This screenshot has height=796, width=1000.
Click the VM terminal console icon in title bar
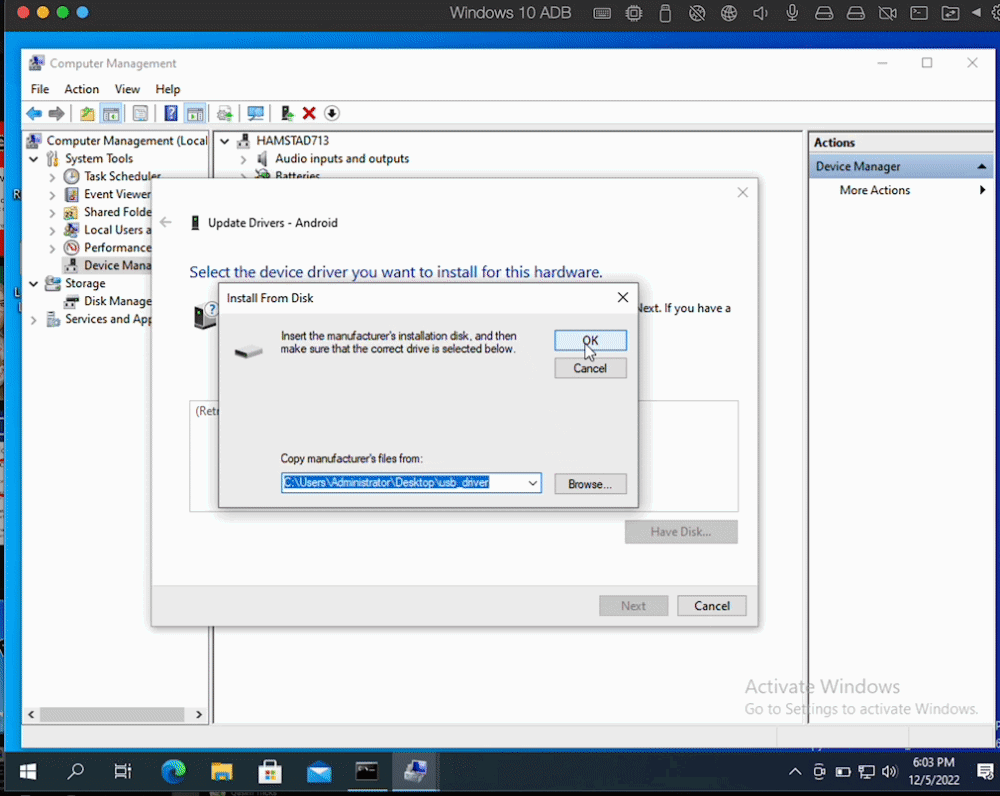[918, 13]
